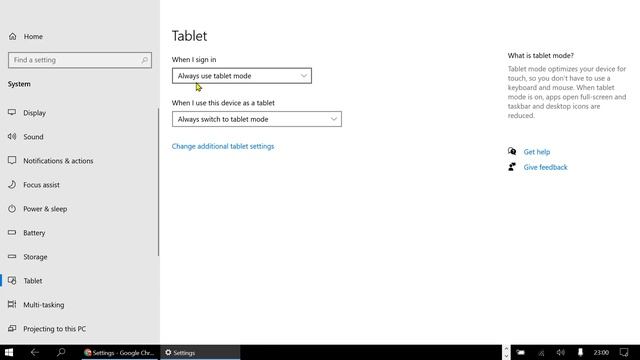Select Power & sleep

tap(45, 209)
